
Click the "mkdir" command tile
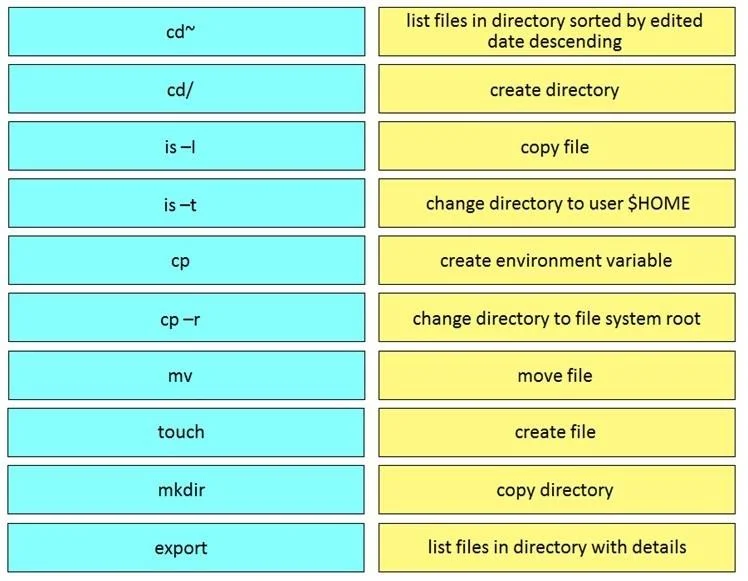point(186,490)
